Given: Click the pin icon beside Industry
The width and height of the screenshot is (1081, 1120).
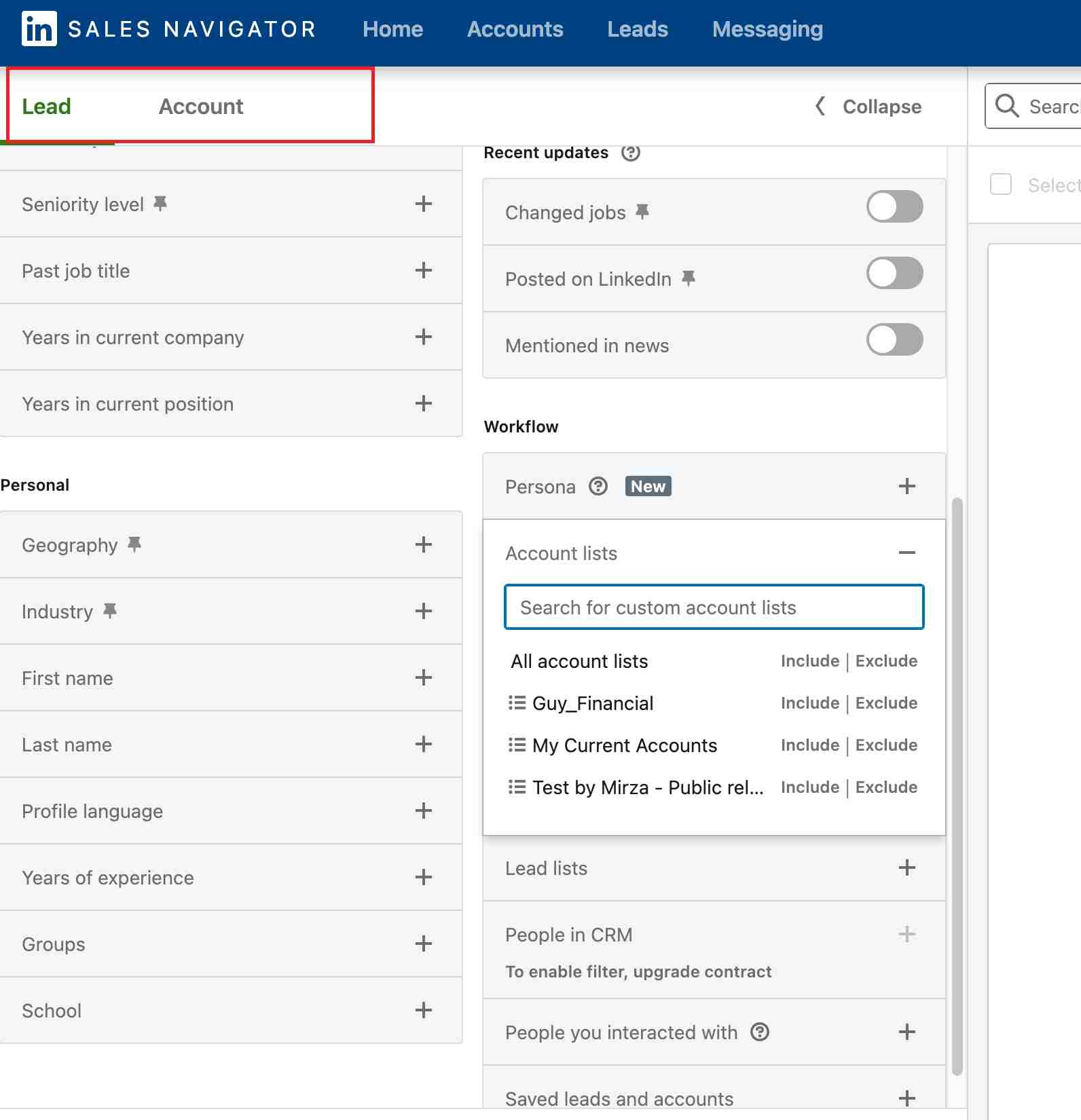Looking at the screenshot, I should tap(110, 611).
